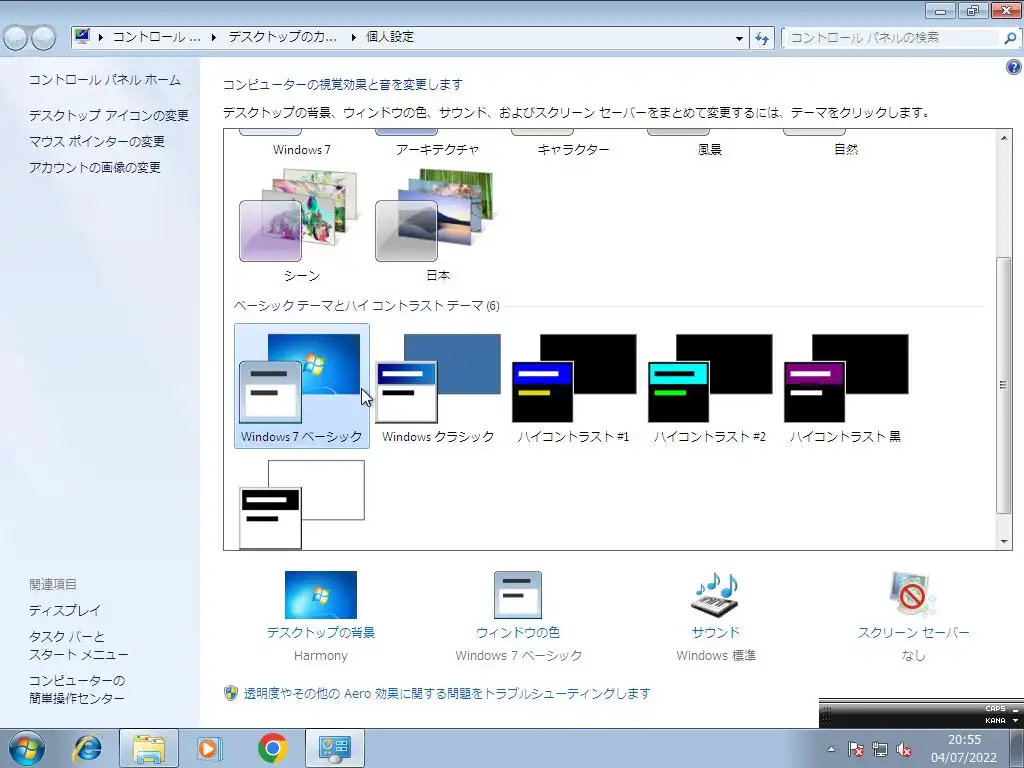Open デスクトップ アイコンの変更
Screen dimensions: 1024x768
pos(108,116)
